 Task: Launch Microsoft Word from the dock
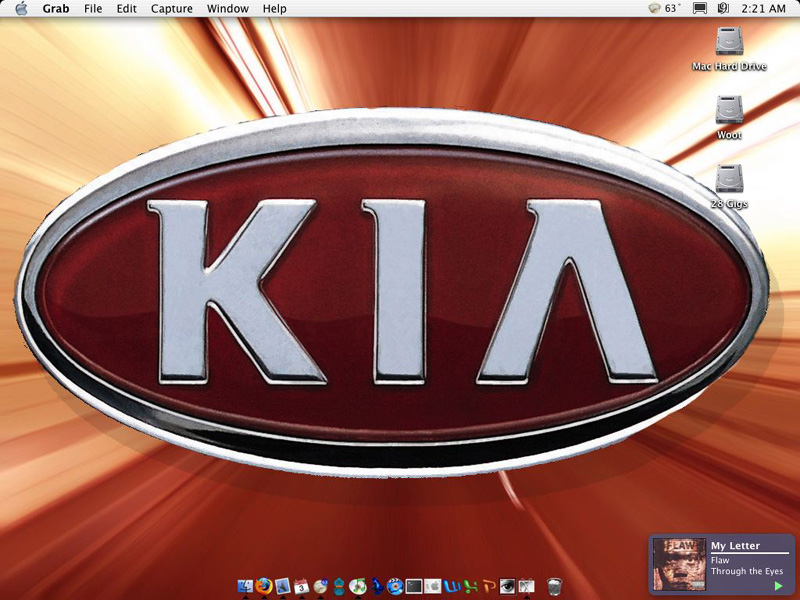tap(452, 586)
